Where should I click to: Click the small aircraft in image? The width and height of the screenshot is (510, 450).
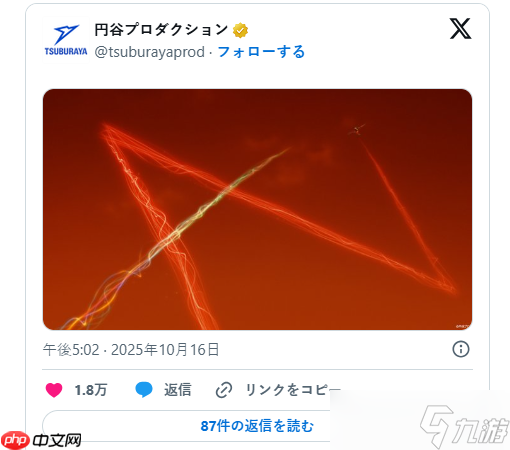coord(357,130)
